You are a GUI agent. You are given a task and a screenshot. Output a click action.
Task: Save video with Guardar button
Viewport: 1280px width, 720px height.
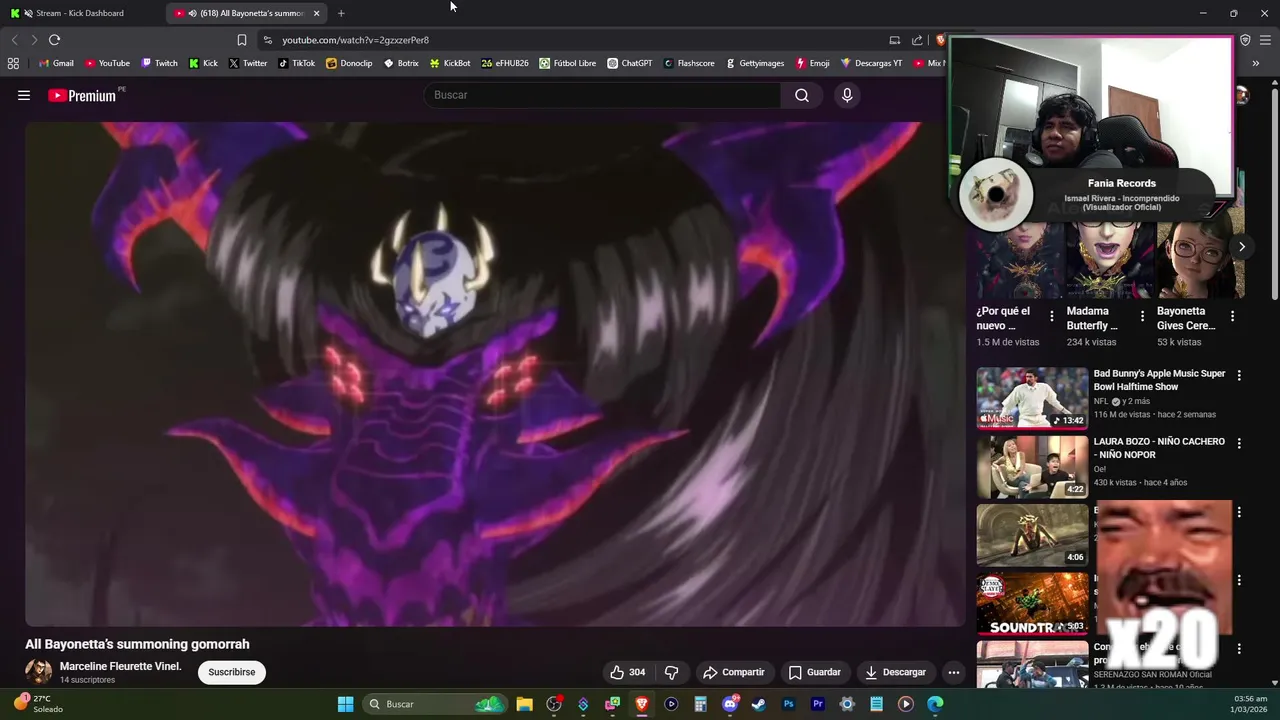(814, 672)
